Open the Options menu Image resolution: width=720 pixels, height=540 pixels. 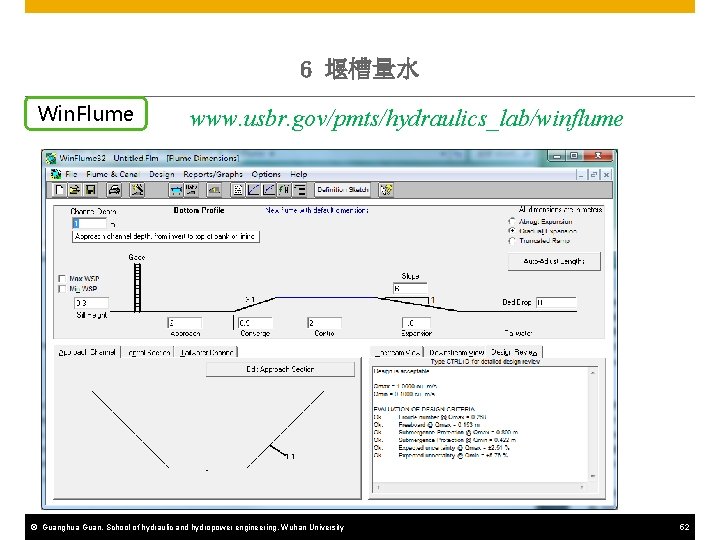(266, 174)
